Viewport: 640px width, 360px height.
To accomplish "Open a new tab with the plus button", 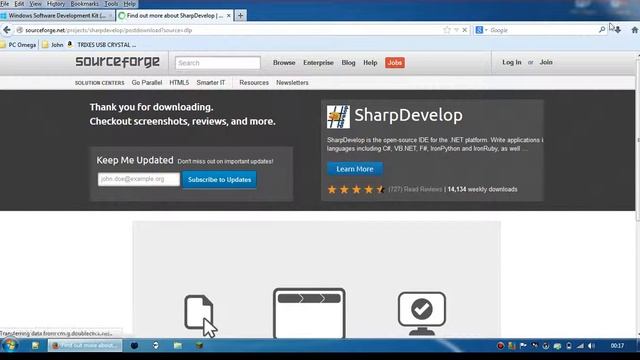I will pos(240,16).
